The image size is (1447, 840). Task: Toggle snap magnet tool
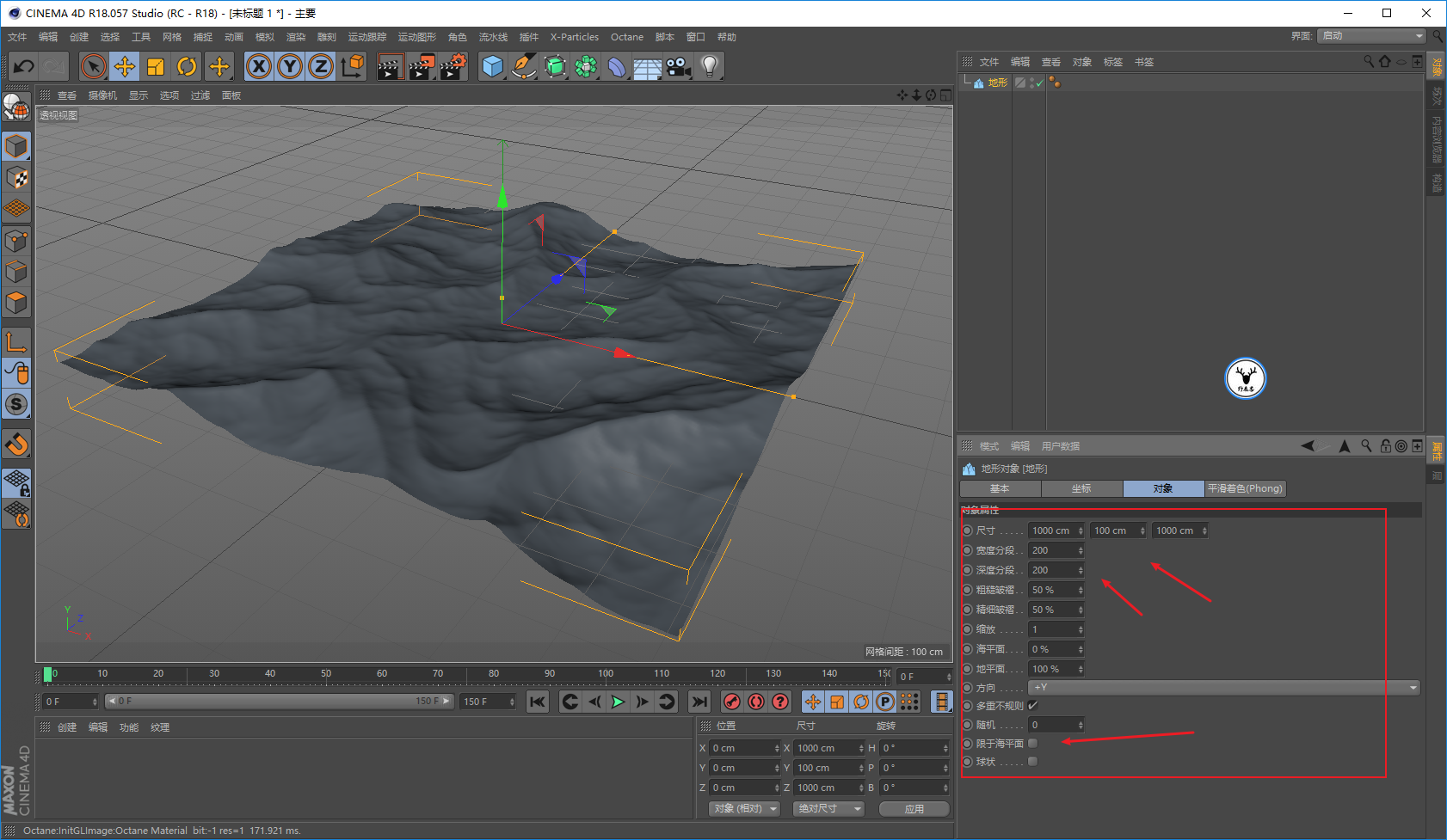point(16,445)
